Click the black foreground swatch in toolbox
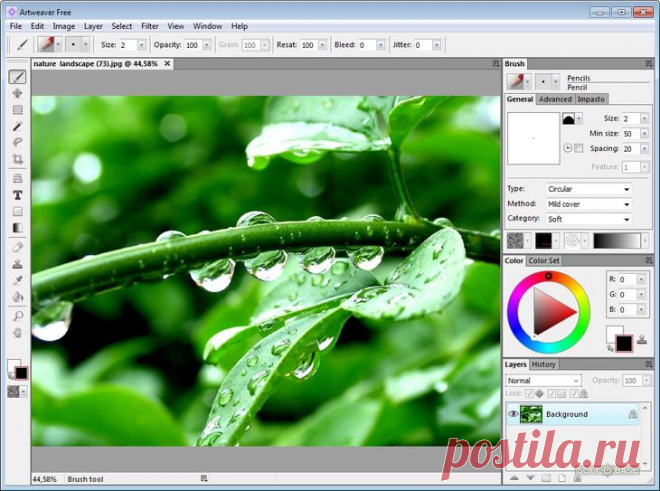Viewport: 660px width, 491px height. [21, 373]
